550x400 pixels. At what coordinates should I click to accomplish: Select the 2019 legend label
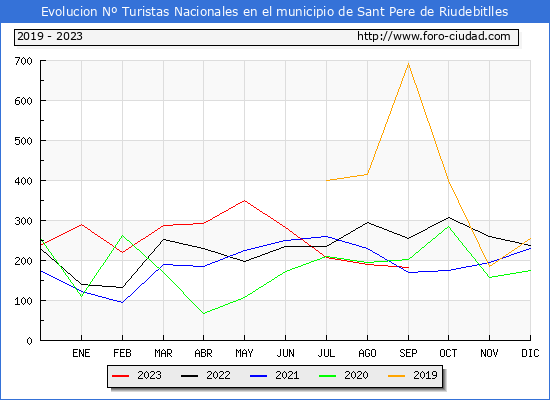(x=425, y=375)
